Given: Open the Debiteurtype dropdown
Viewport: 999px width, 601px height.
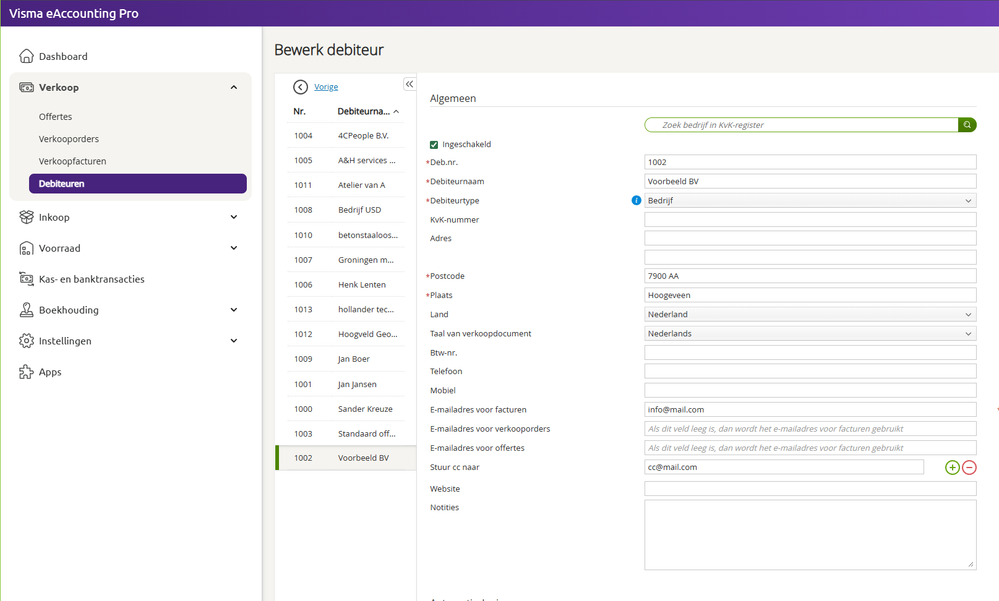Looking at the screenshot, I should [810, 201].
